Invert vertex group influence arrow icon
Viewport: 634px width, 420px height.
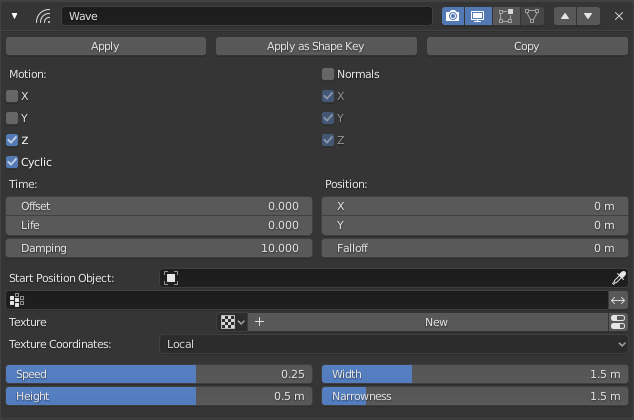618,300
